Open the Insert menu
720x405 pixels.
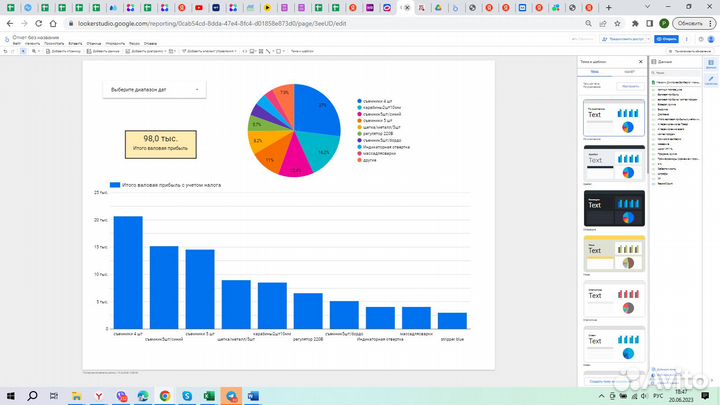pos(75,44)
